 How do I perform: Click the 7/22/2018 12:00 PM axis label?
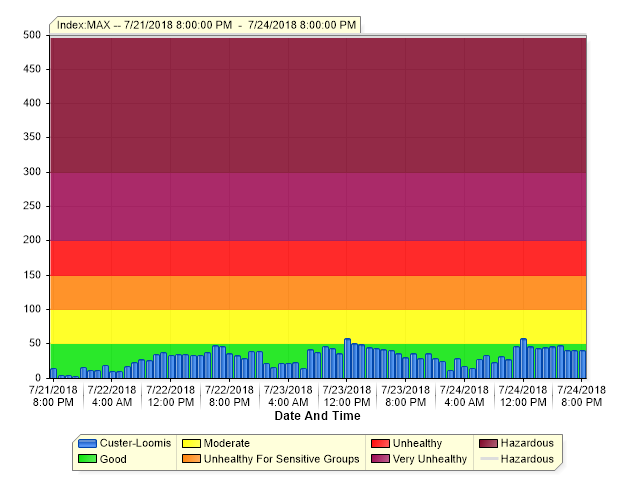[171, 396]
